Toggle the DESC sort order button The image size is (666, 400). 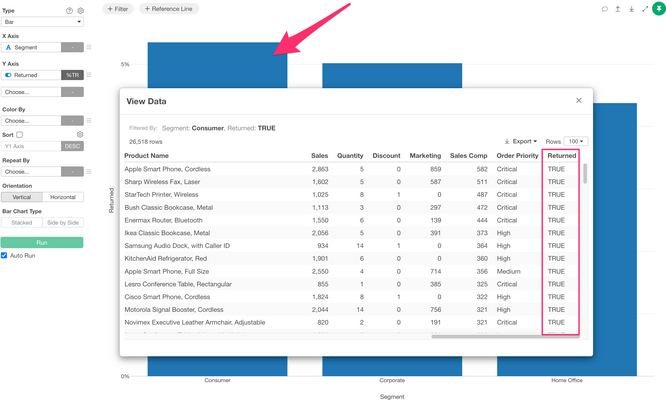(72, 146)
